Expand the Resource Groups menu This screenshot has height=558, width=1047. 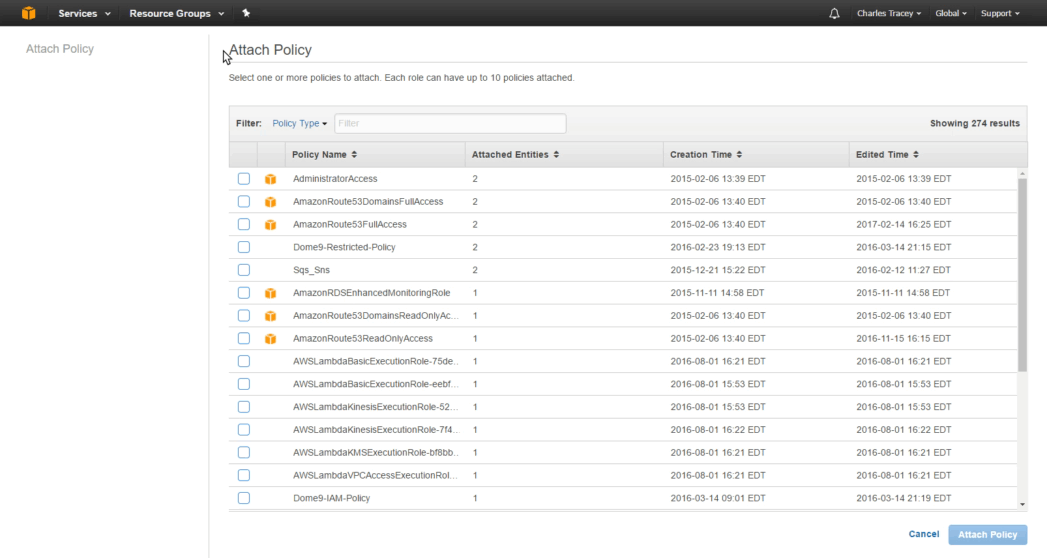176,13
